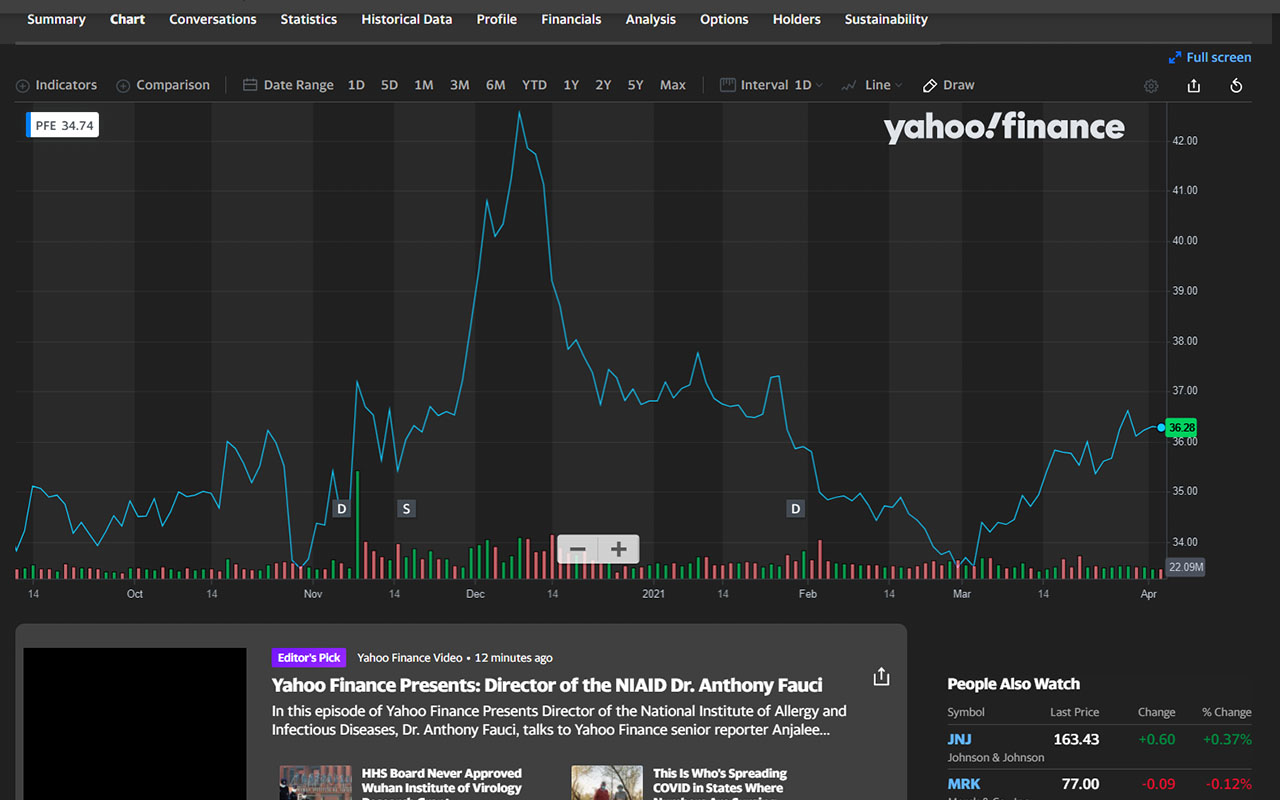
Task: Play the black Fauci video thumbnail
Action: coord(135,724)
